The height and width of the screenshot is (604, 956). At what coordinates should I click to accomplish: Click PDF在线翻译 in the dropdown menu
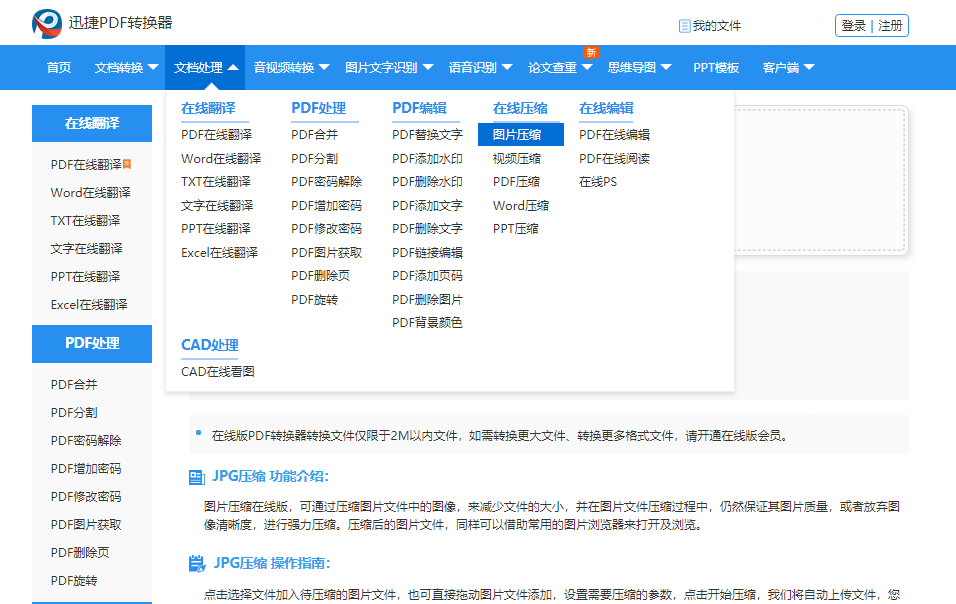pyautogui.click(x=216, y=135)
